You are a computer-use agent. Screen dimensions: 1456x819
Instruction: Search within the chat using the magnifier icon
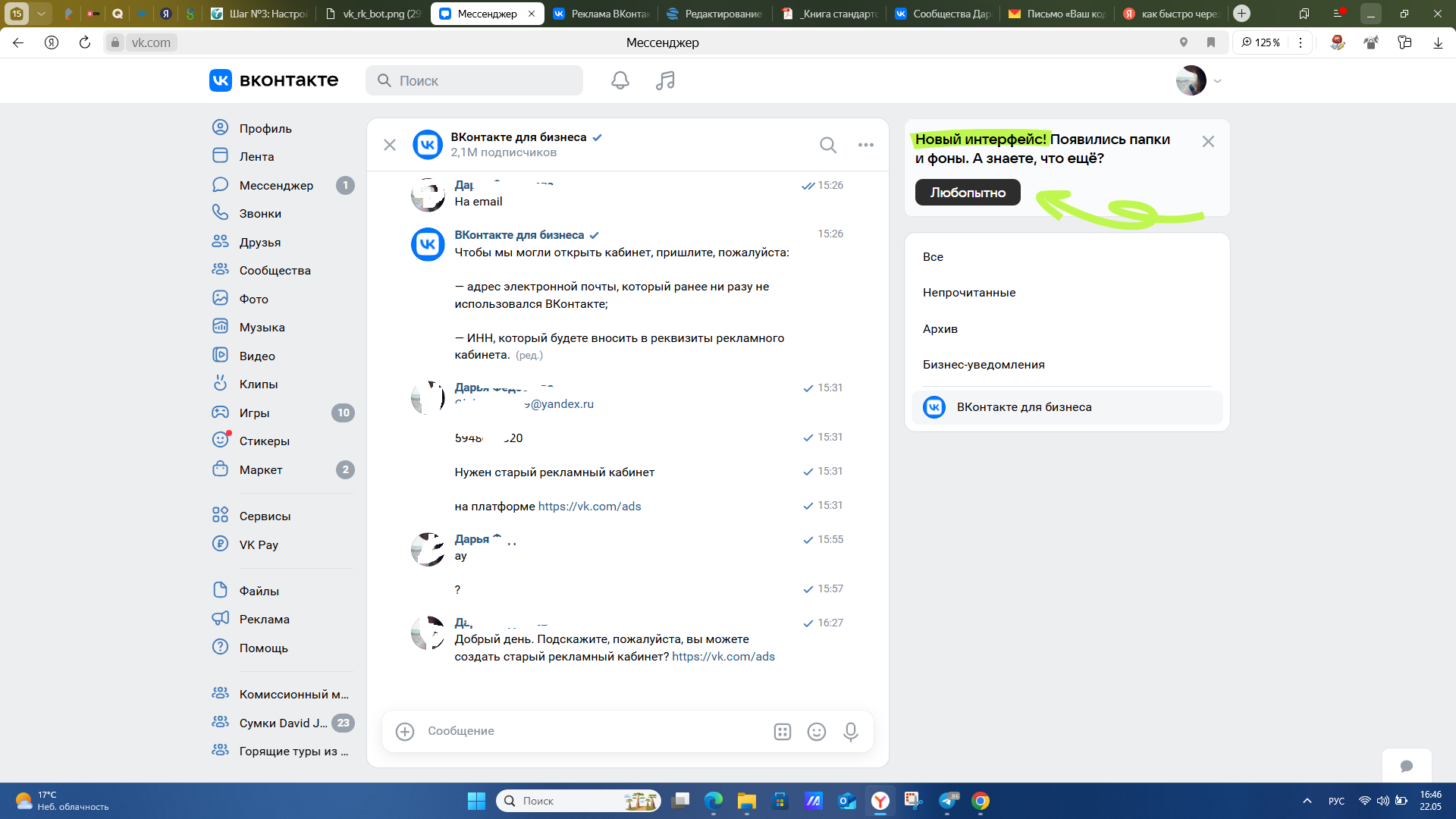[x=828, y=145]
